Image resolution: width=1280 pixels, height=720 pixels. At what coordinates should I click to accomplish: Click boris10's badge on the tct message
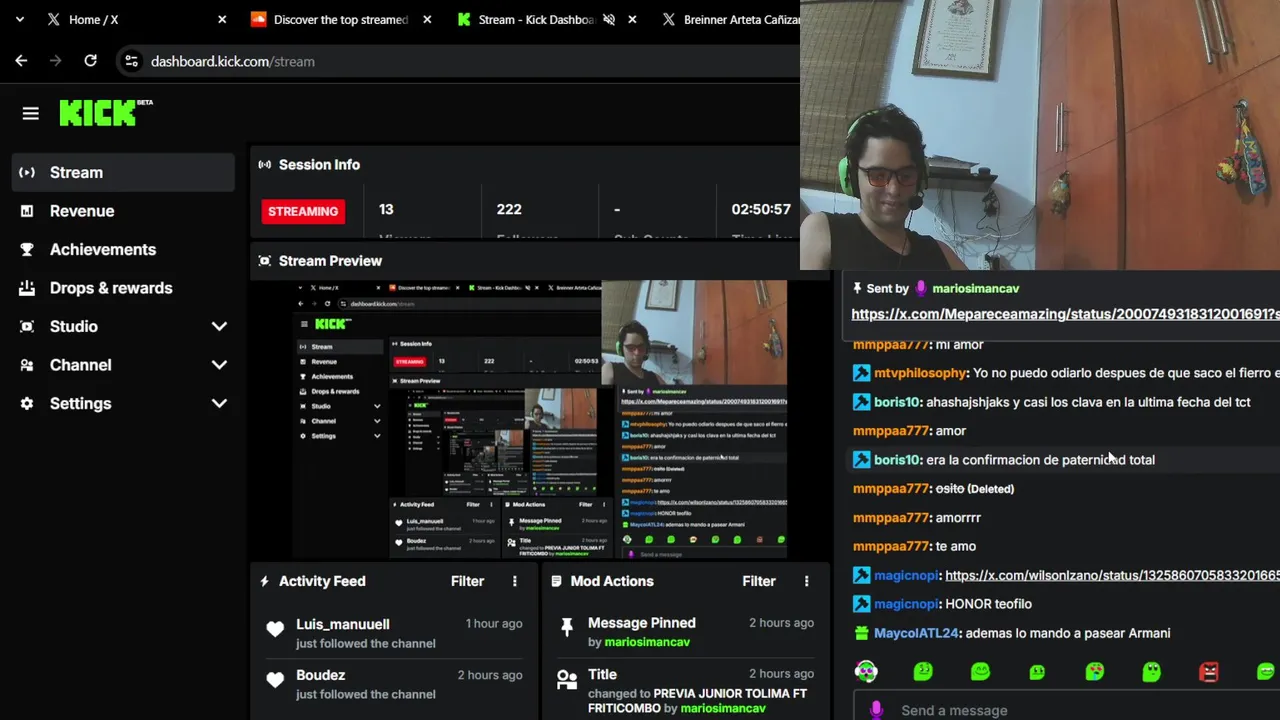[x=861, y=402]
